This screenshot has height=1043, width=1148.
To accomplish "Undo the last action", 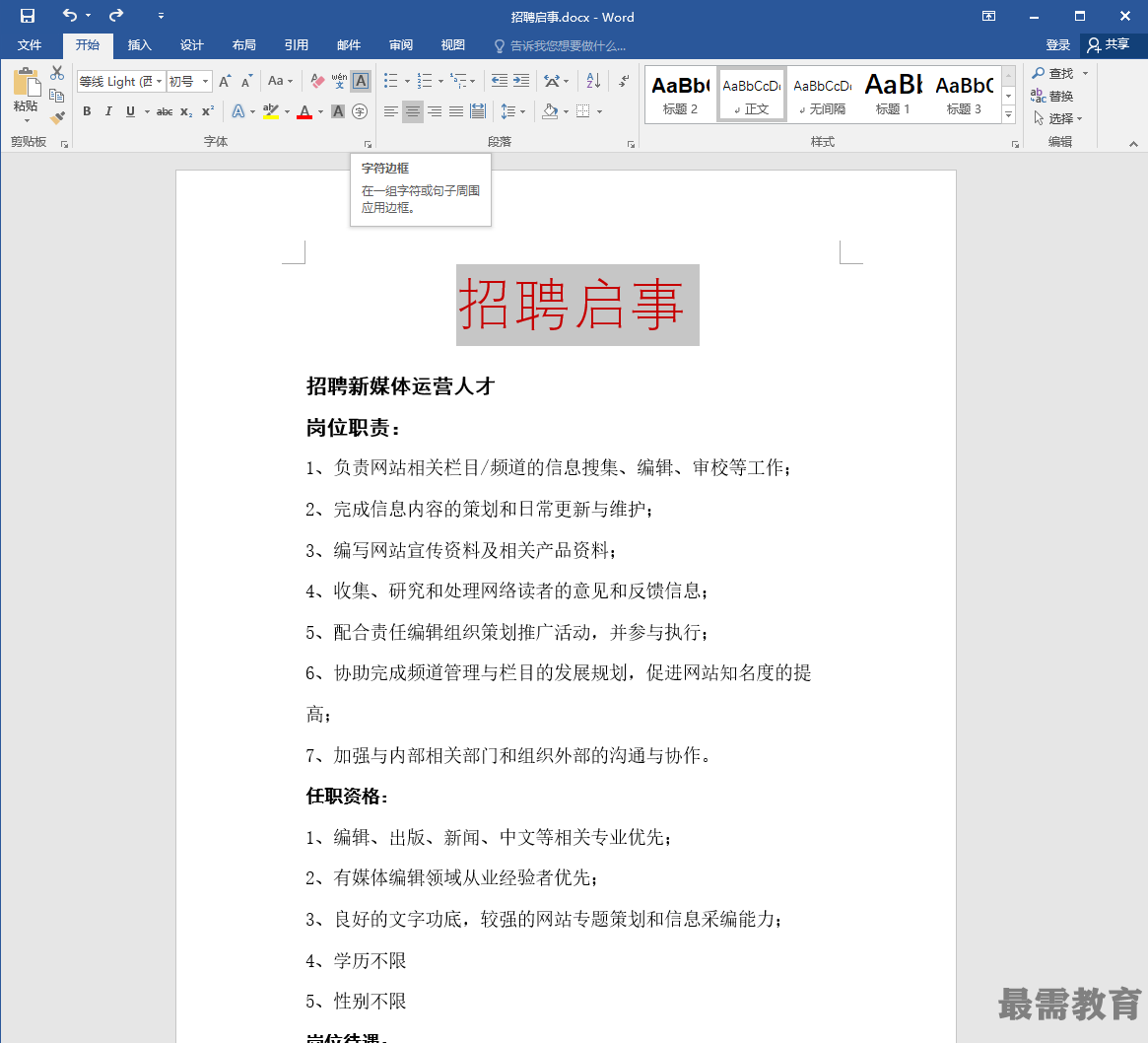I will click(70, 16).
